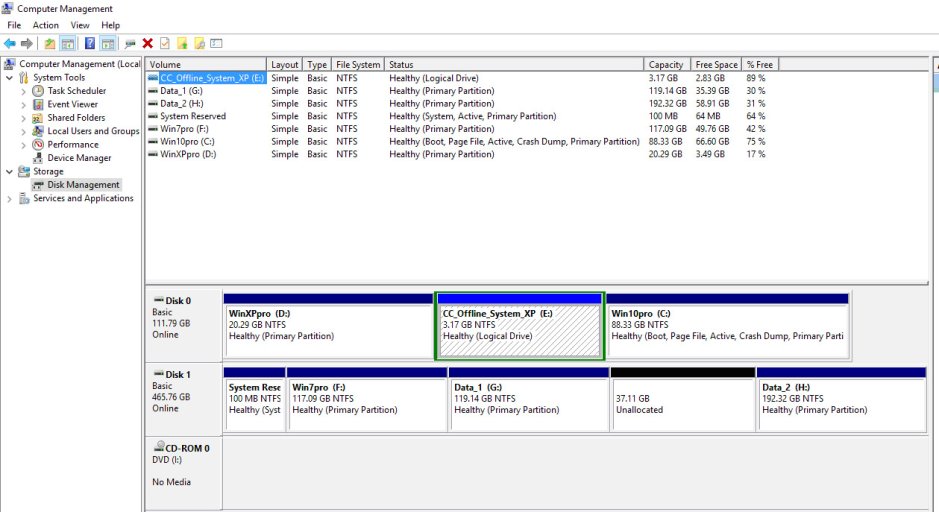This screenshot has width=939, height=512.
Task: Click the Back arrow toolbar icon
Action: point(10,44)
